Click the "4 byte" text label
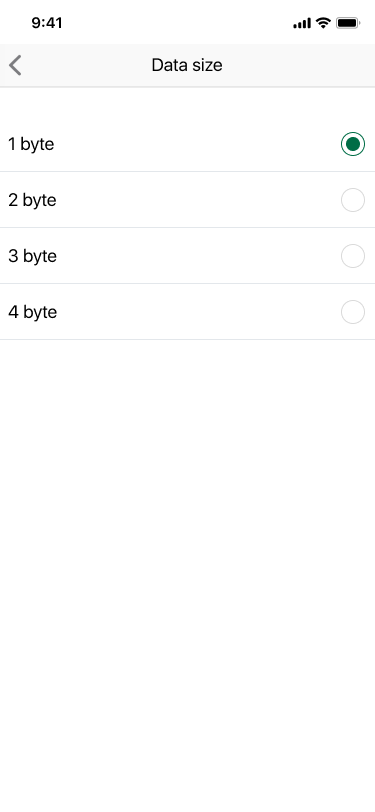 [x=32, y=312]
